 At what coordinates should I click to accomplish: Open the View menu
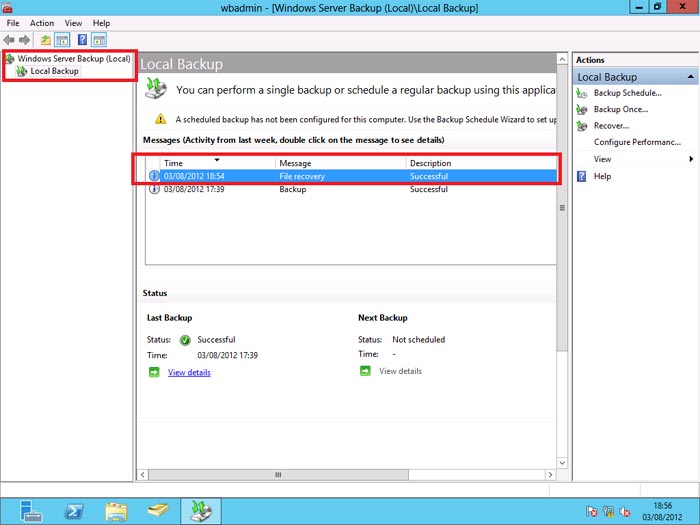point(73,23)
